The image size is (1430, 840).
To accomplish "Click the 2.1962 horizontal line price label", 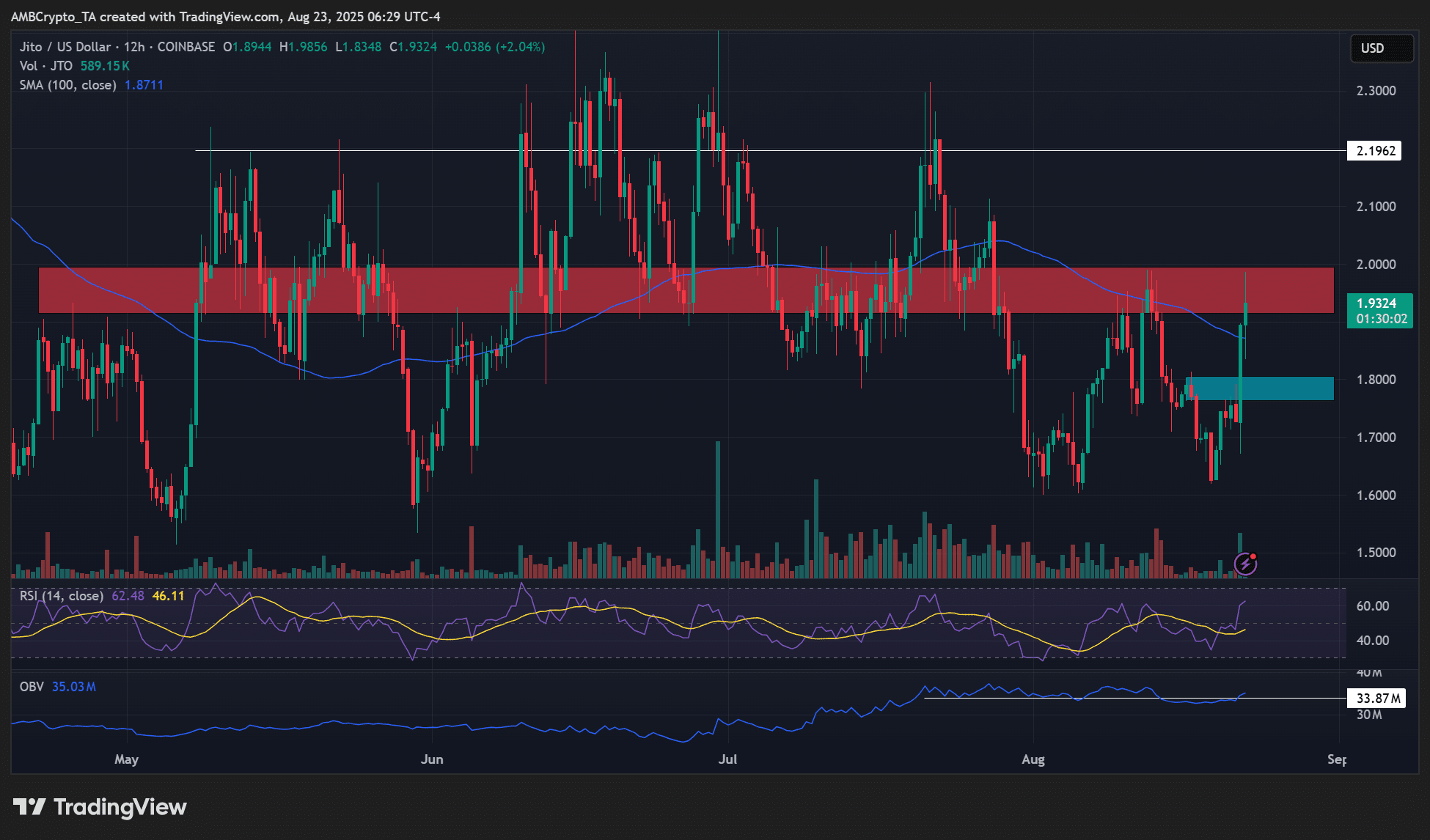I will tap(1375, 151).
